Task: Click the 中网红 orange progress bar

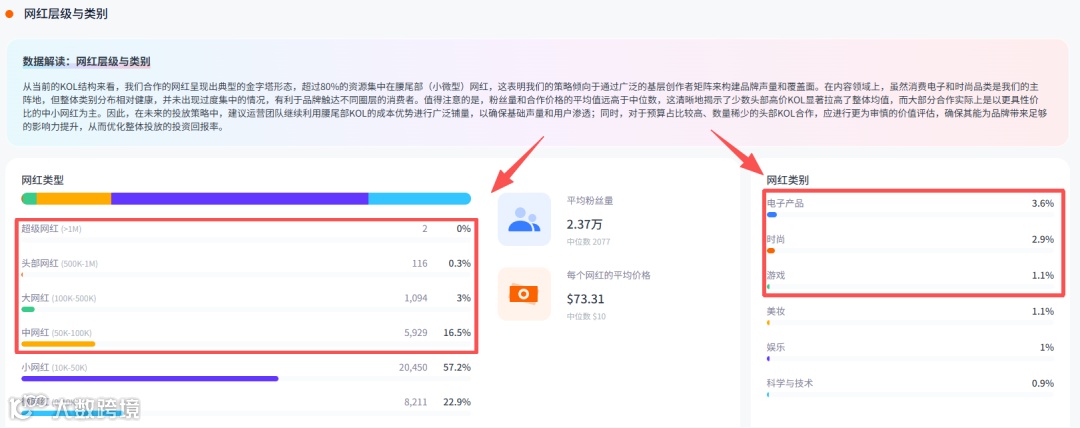Action: (58, 344)
